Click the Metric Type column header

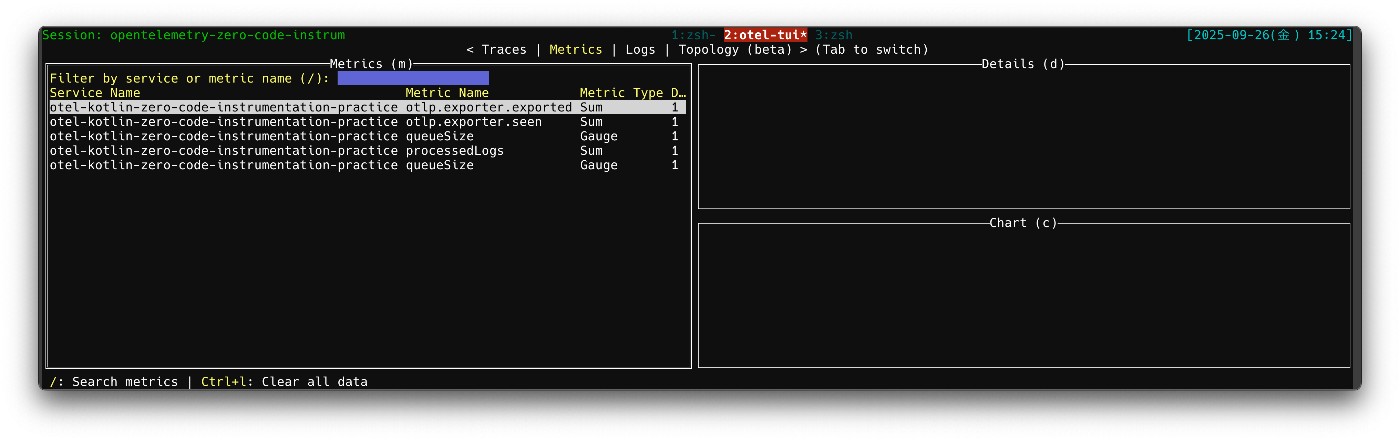(621, 93)
